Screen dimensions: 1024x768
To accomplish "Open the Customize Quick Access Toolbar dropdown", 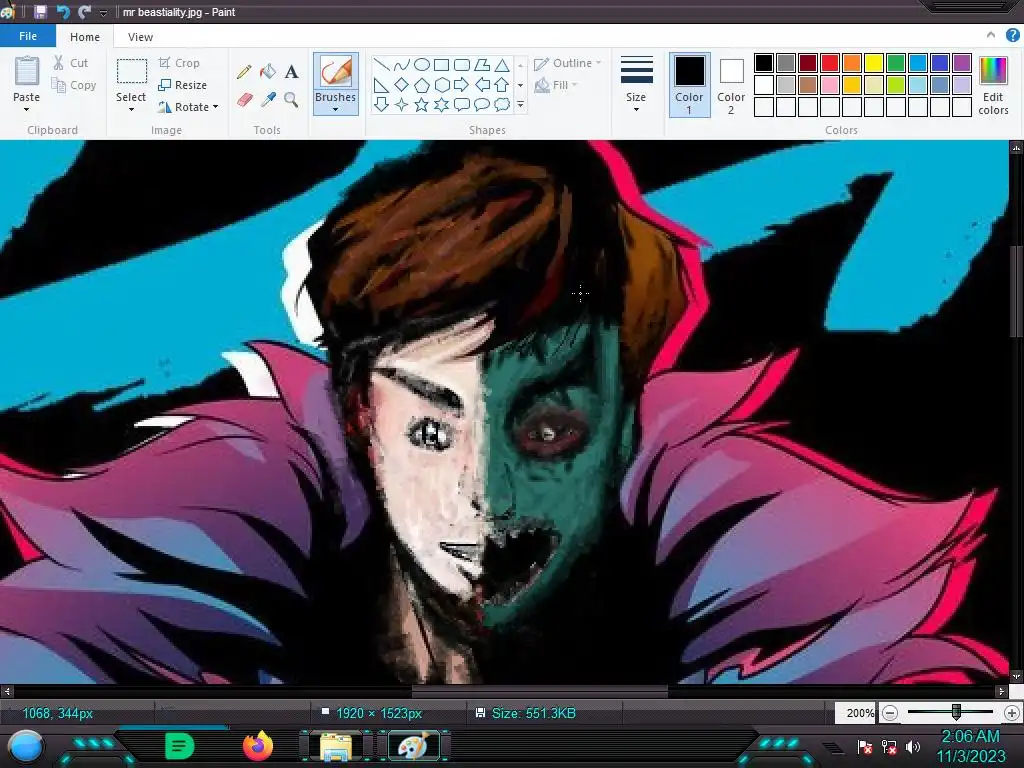I will [103, 12].
